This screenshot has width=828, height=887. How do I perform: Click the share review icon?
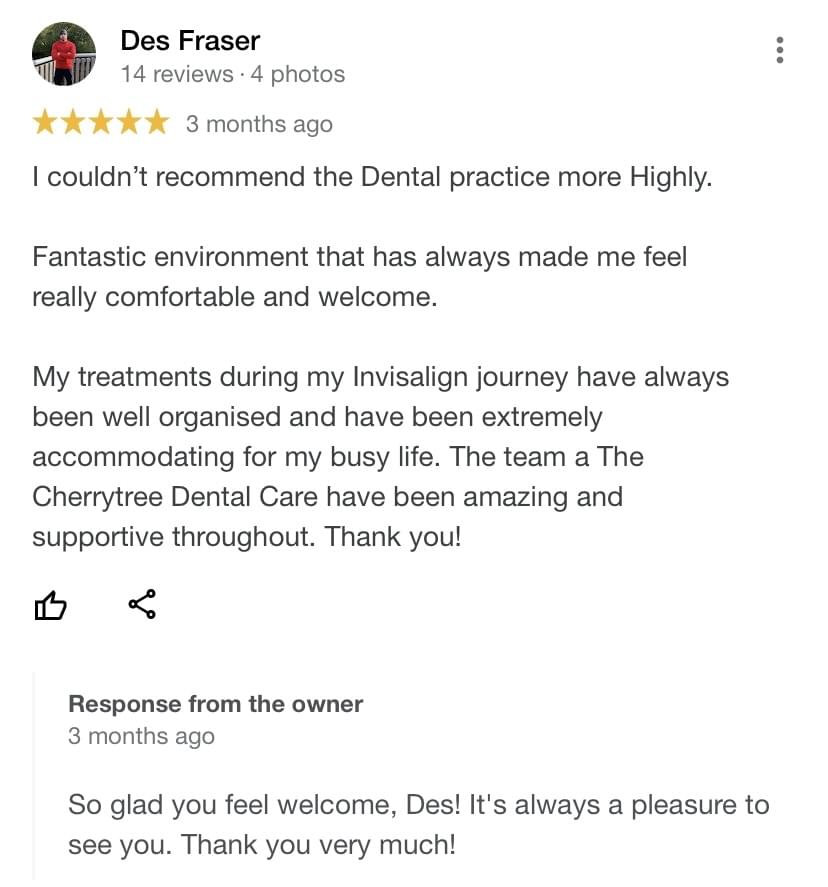142,604
